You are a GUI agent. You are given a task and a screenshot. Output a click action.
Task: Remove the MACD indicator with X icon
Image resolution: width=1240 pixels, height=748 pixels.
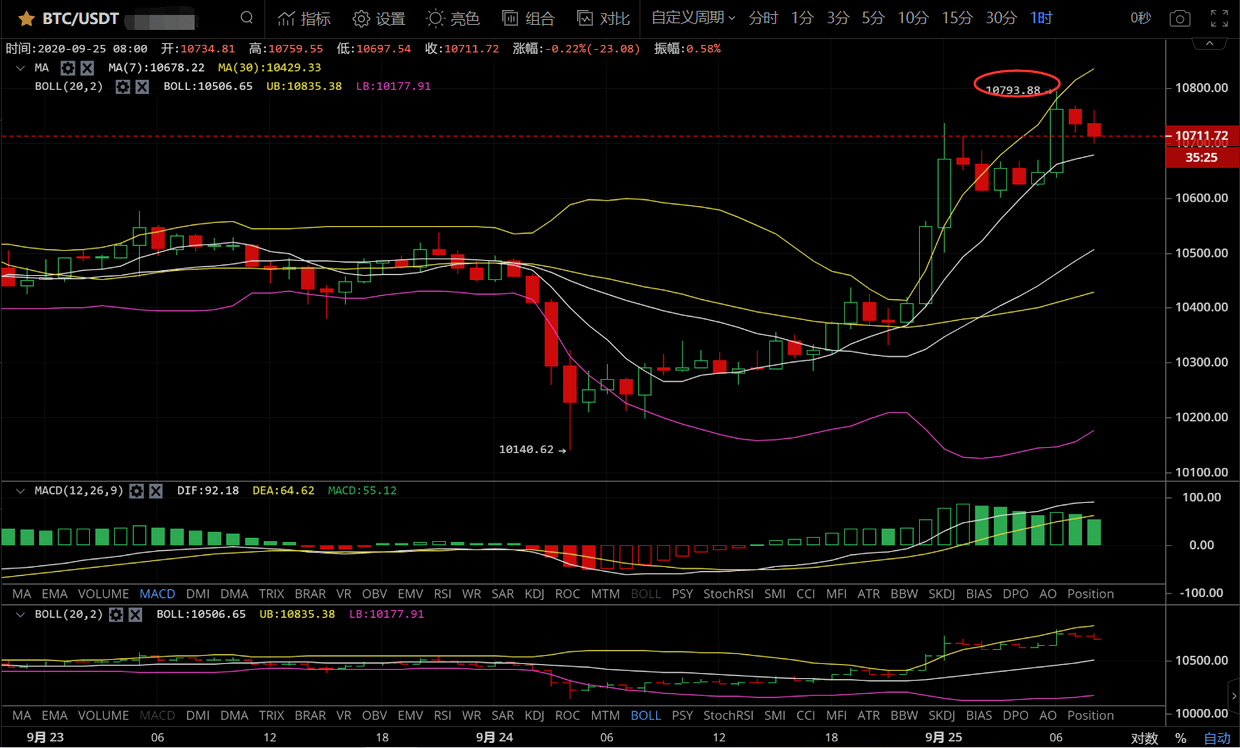click(x=156, y=491)
